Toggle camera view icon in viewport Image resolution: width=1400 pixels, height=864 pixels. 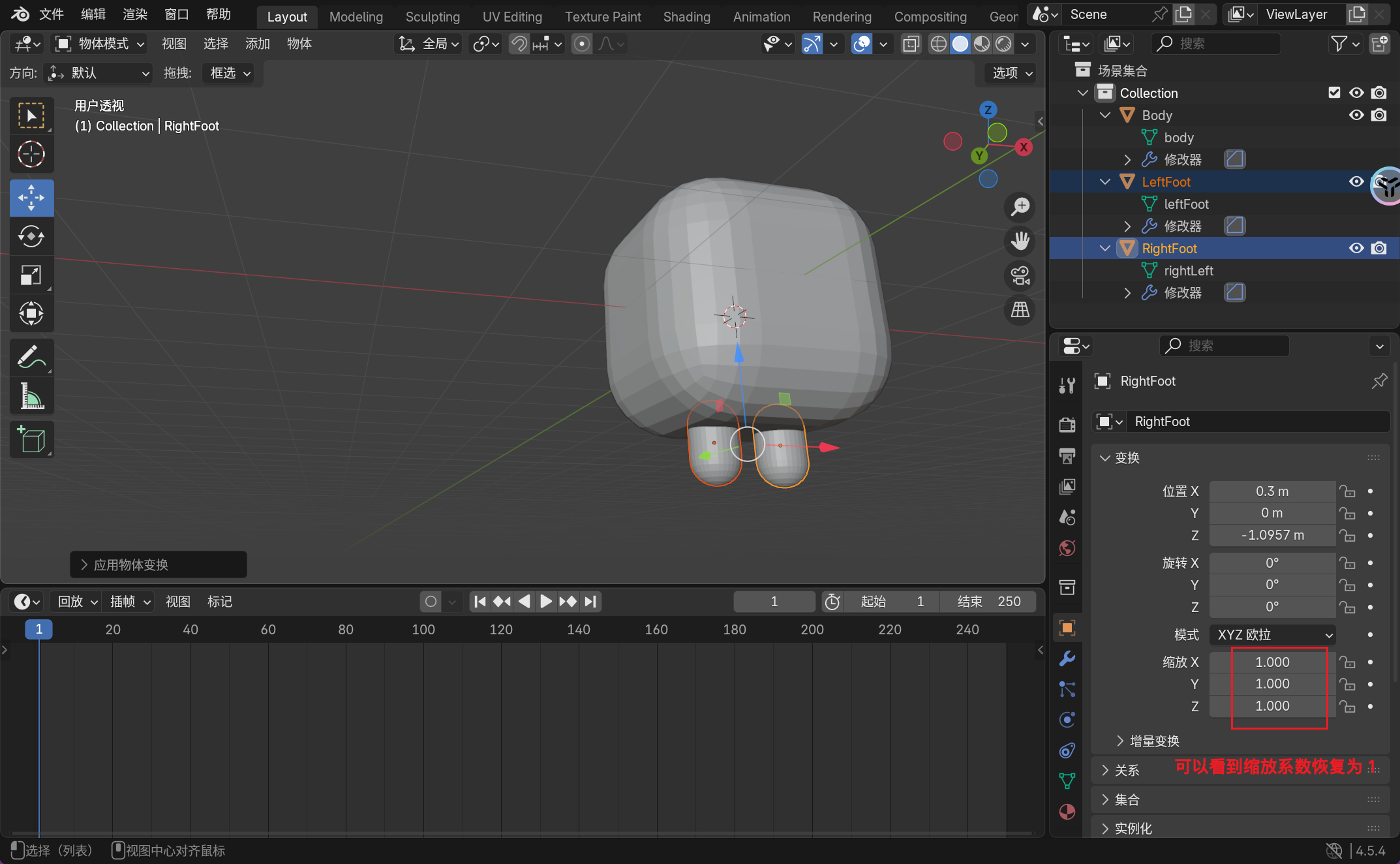pyautogui.click(x=1020, y=275)
